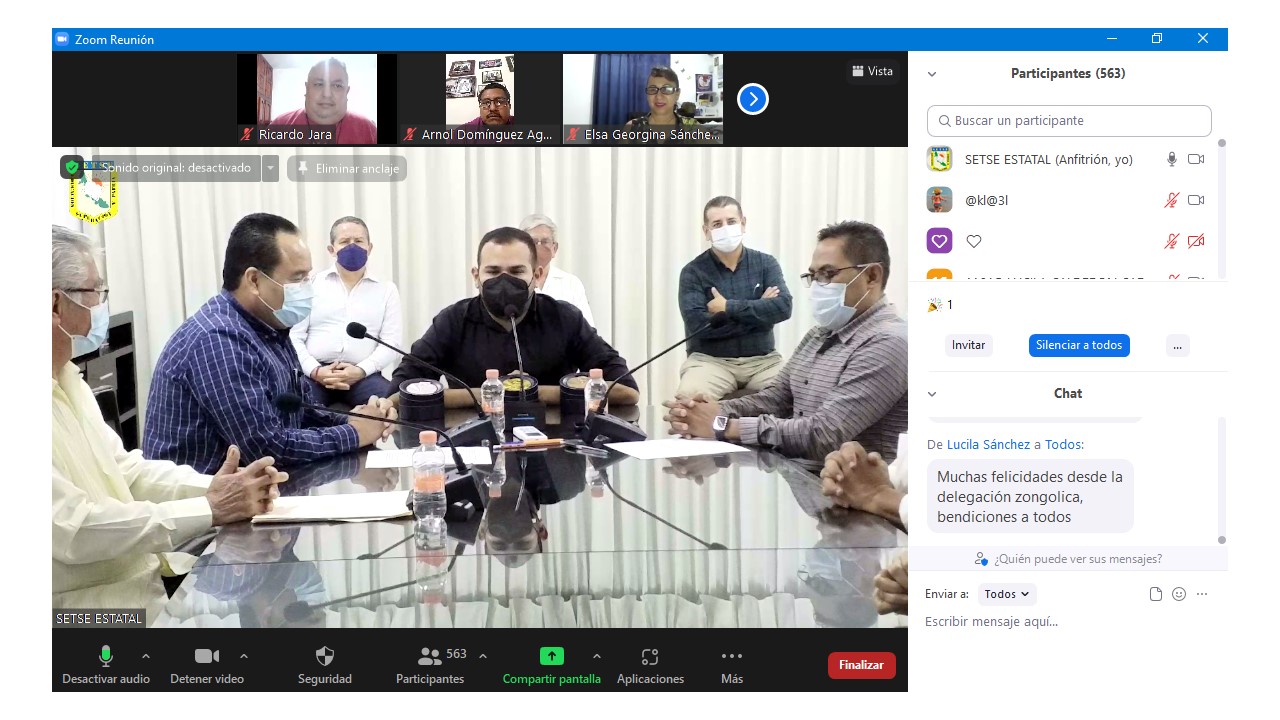Open ¿Quién puede ver sus mensajes? link
The image size is (1280, 720).
[x=1068, y=559]
